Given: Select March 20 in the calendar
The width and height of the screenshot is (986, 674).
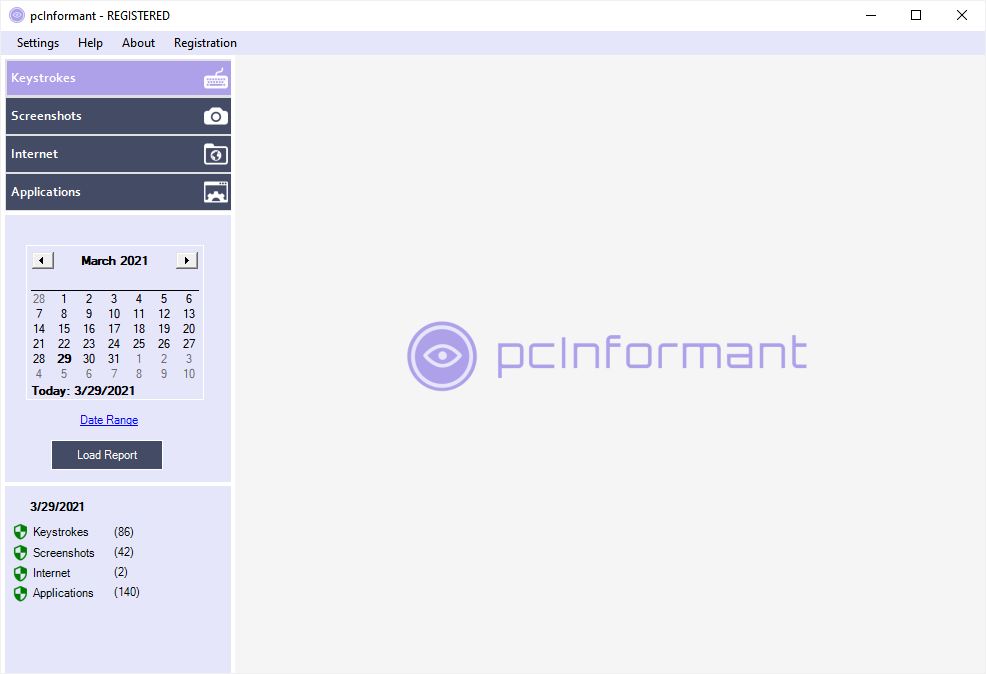Looking at the screenshot, I should 189,329.
